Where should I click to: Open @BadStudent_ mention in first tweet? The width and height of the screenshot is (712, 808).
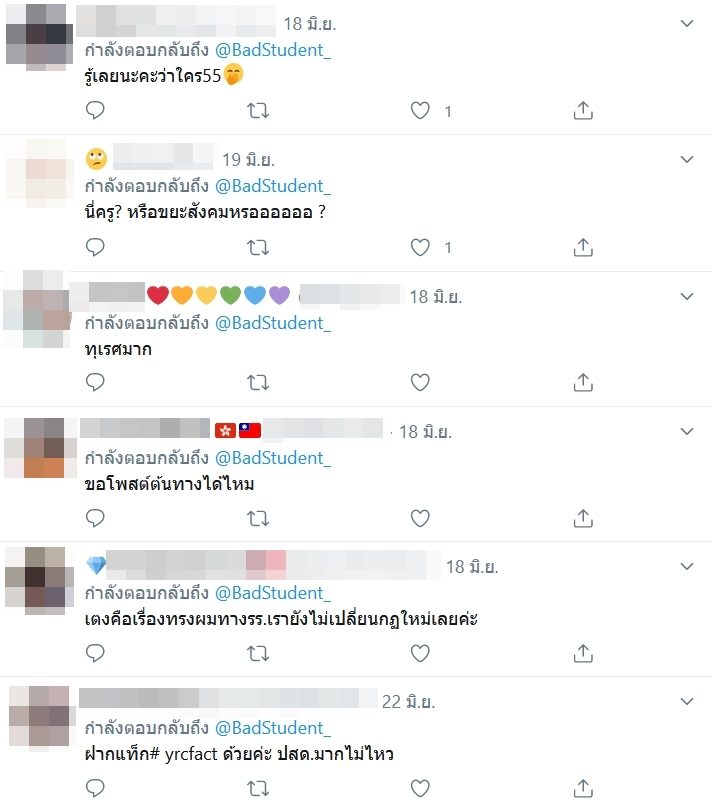[x=273, y=50]
